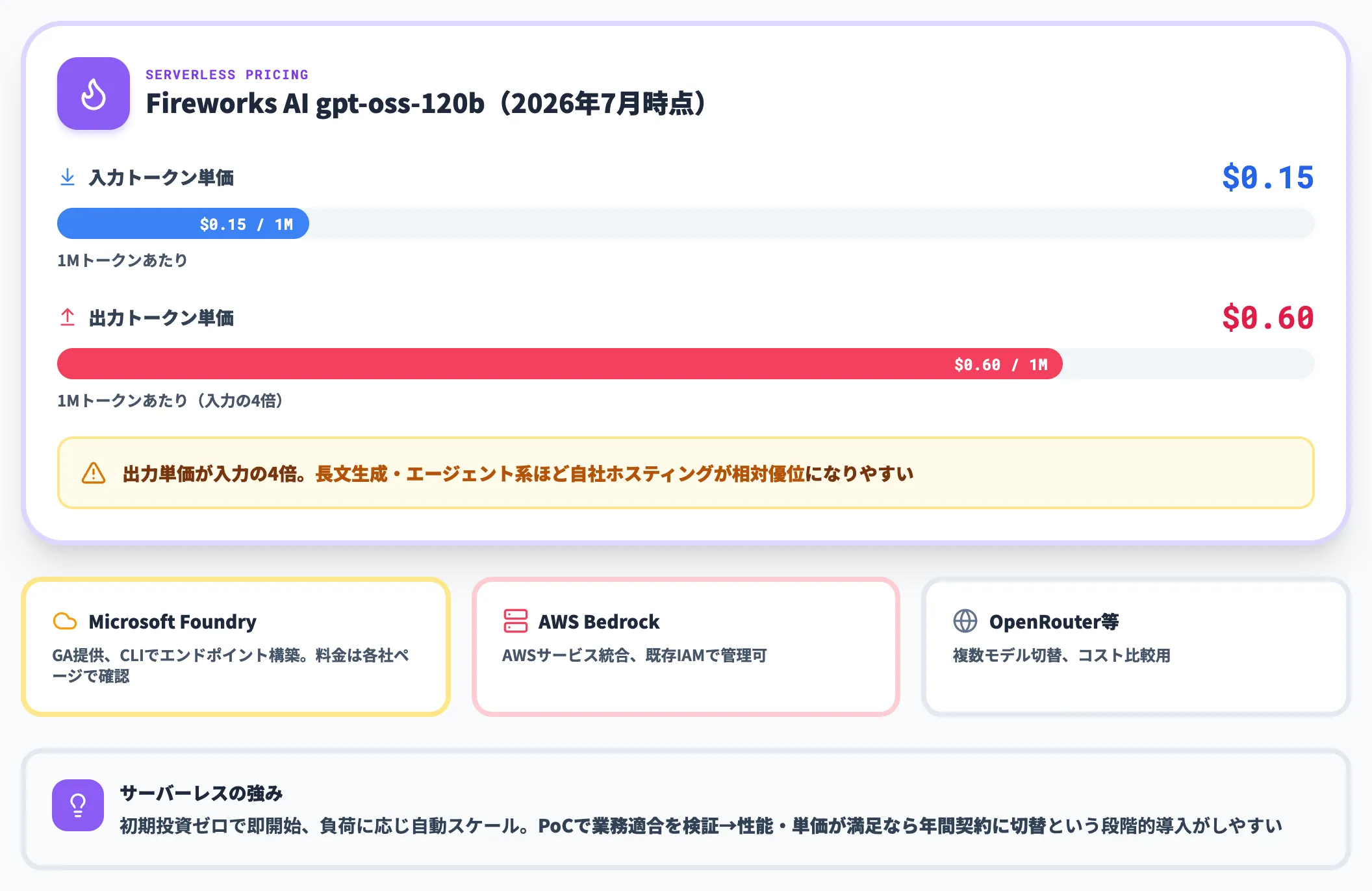Click the red upload arrow icon
Screen dimensions: 1372x891
click(x=68, y=318)
